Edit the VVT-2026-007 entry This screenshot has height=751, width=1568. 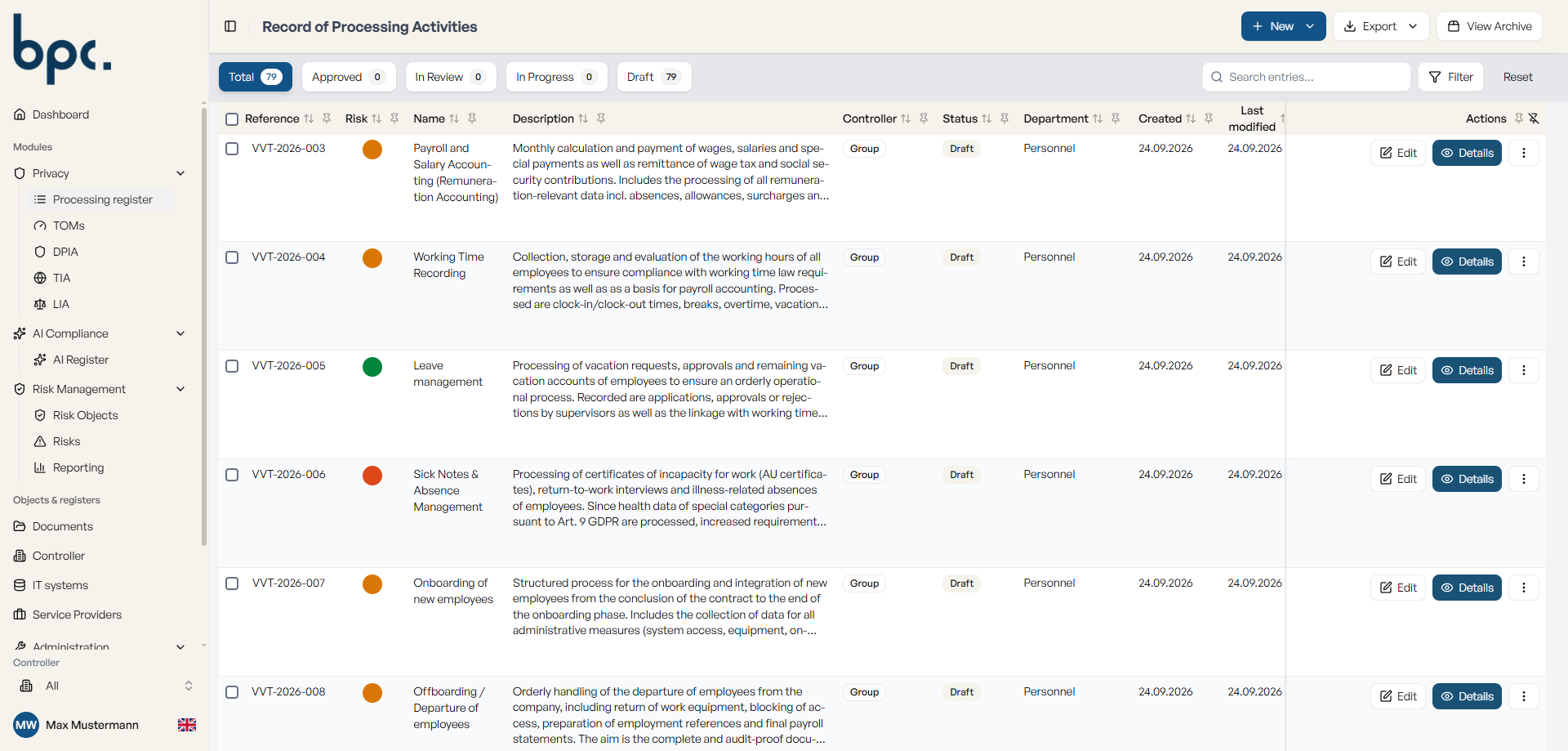click(x=1398, y=588)
